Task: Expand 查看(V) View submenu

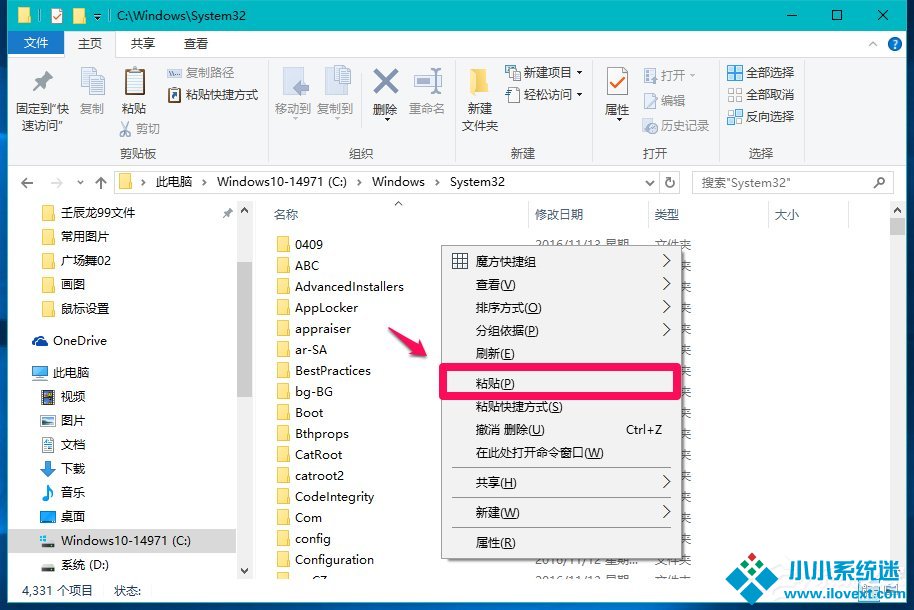Action: coord(561,285)
